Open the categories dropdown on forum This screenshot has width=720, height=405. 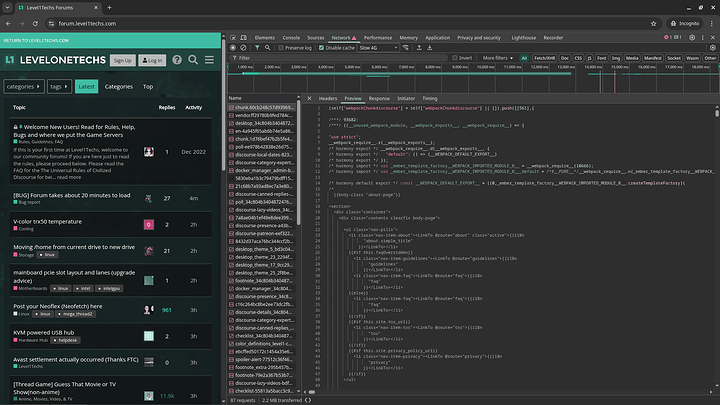tap(21, 87)
